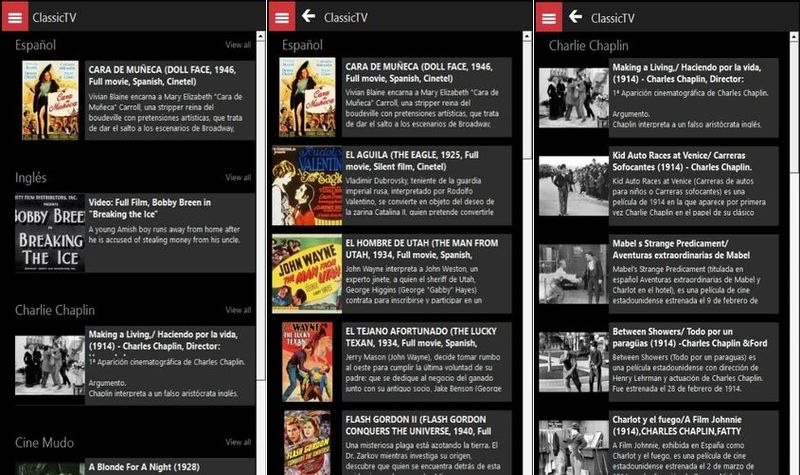Select 'CARA DE MUÑECA' title in middle panel

pyautogui.click(x=419, y=72)
